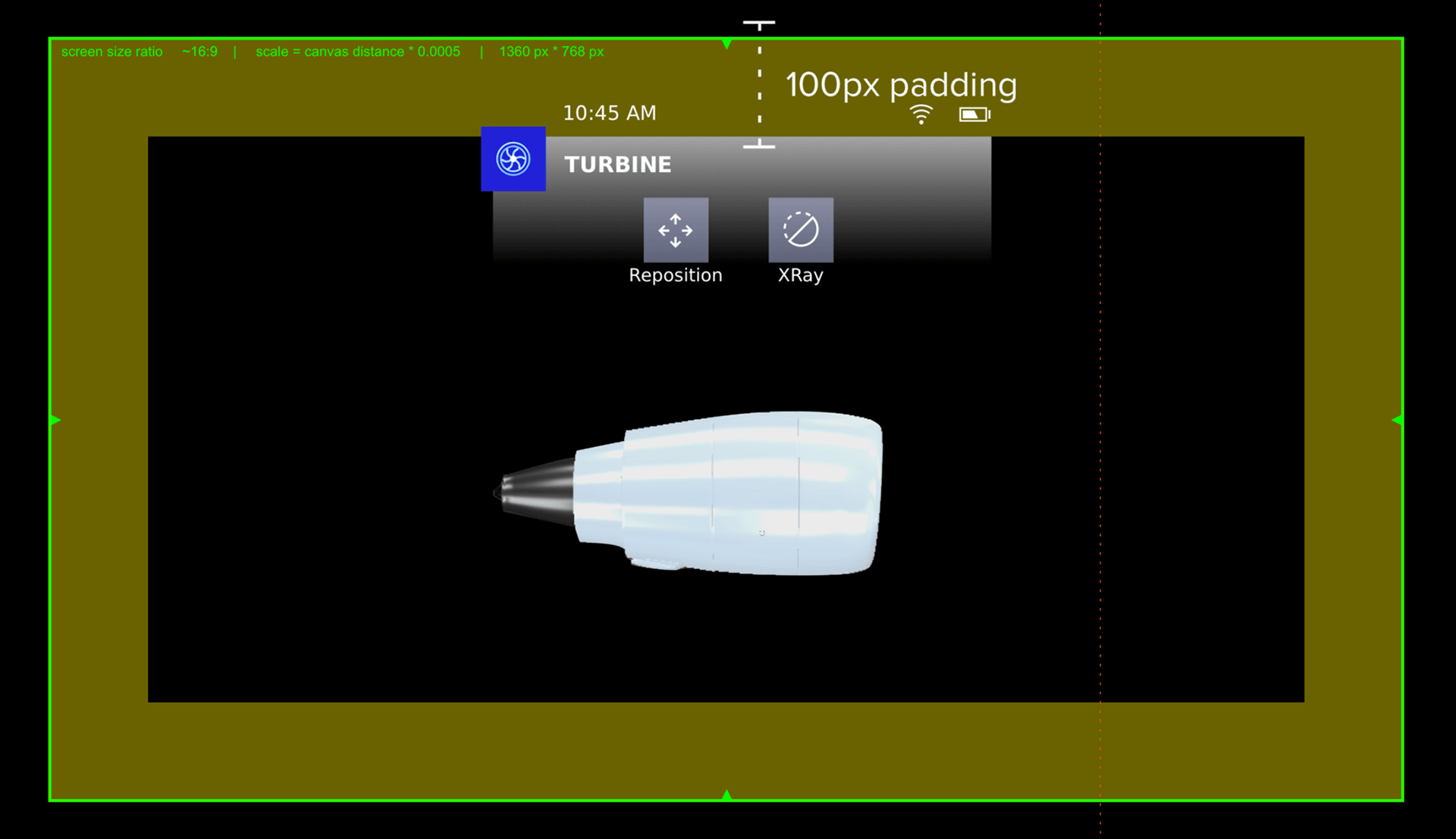This screenshot has height=839, width=1456.
Task: Click the green arrow marker on bottom edge
Action: click(726, 794)
